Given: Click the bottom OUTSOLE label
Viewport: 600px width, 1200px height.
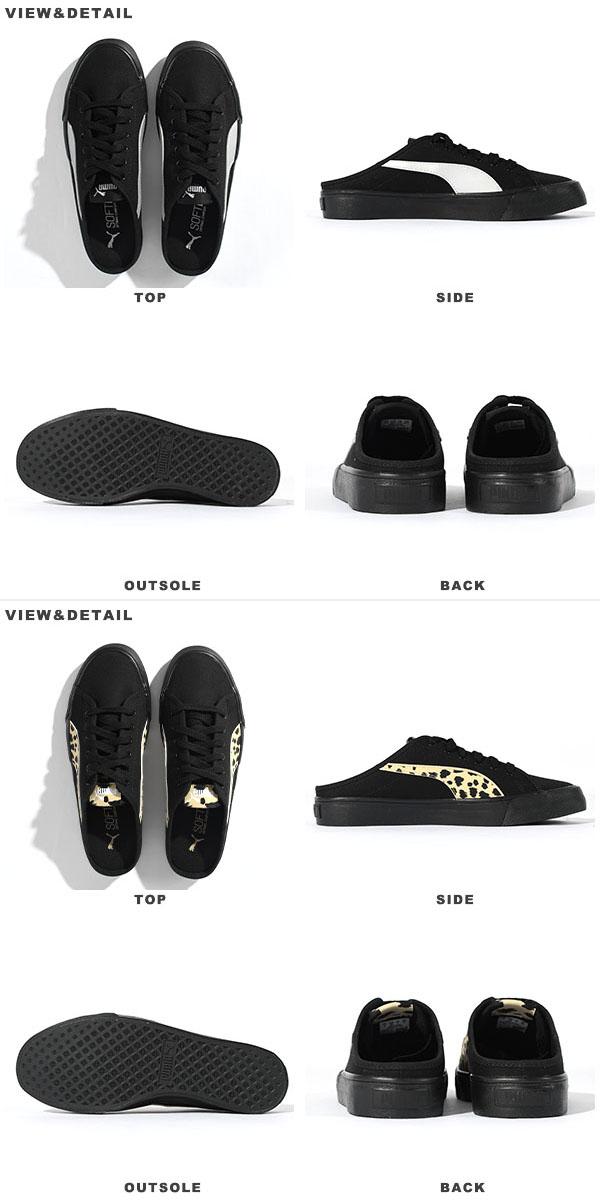Looking at the screenshot, I should pos(162,1187).
